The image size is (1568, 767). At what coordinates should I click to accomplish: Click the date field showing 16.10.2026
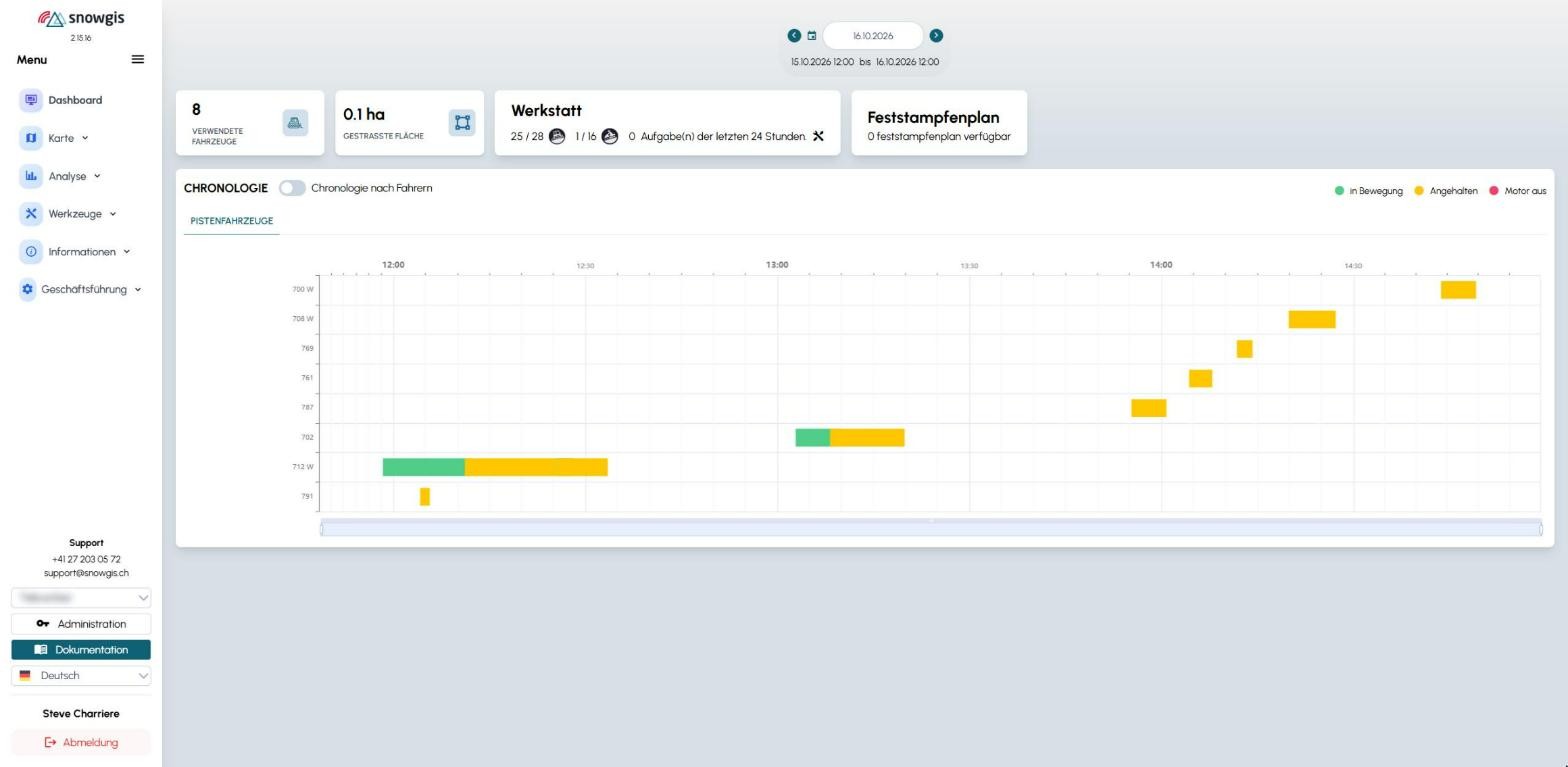(873, 36)
